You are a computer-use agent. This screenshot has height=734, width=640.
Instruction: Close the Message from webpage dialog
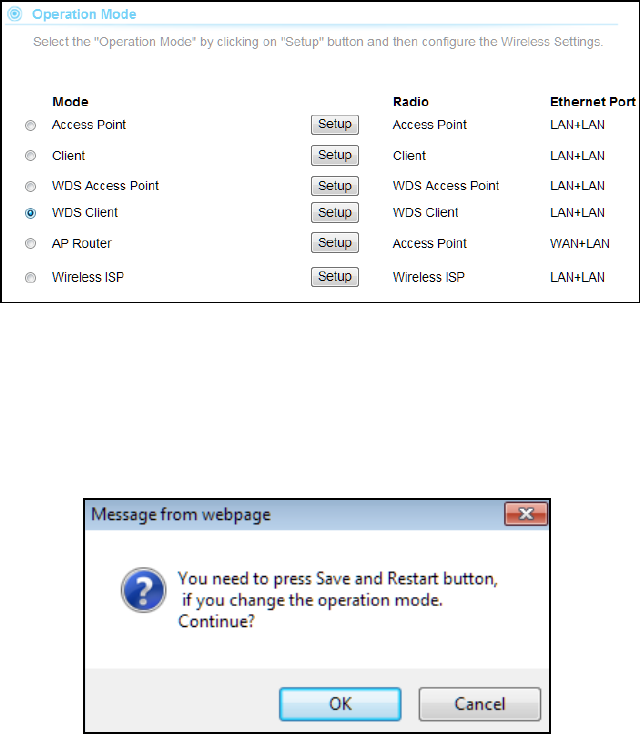[526, 514]
